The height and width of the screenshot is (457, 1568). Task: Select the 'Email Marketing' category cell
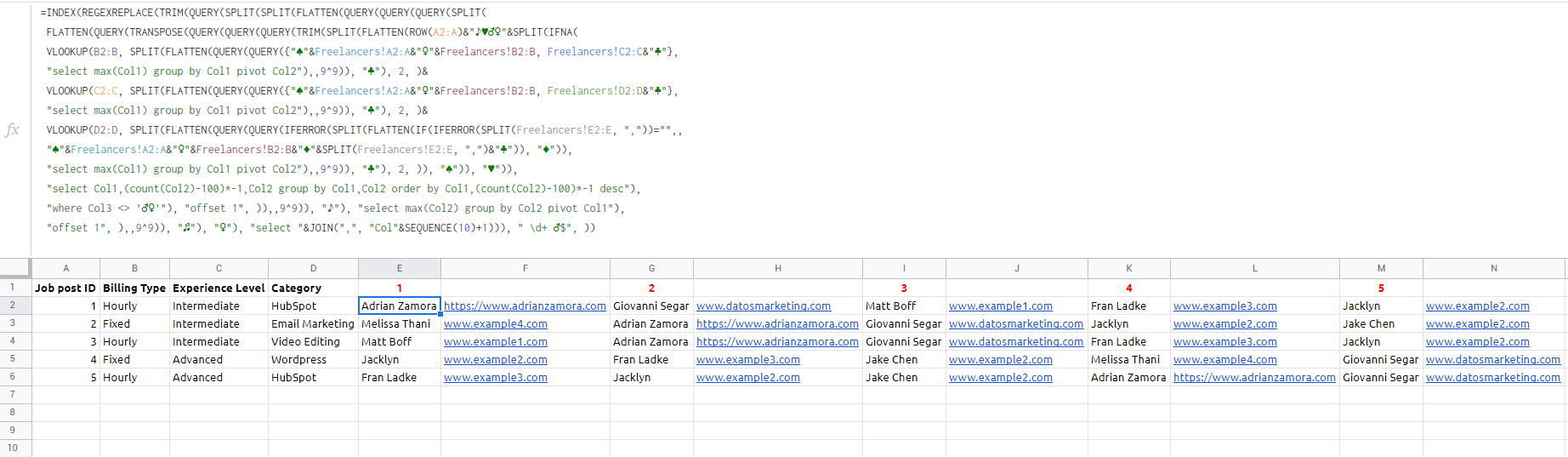pyautogui.click(x=313, y=323)
